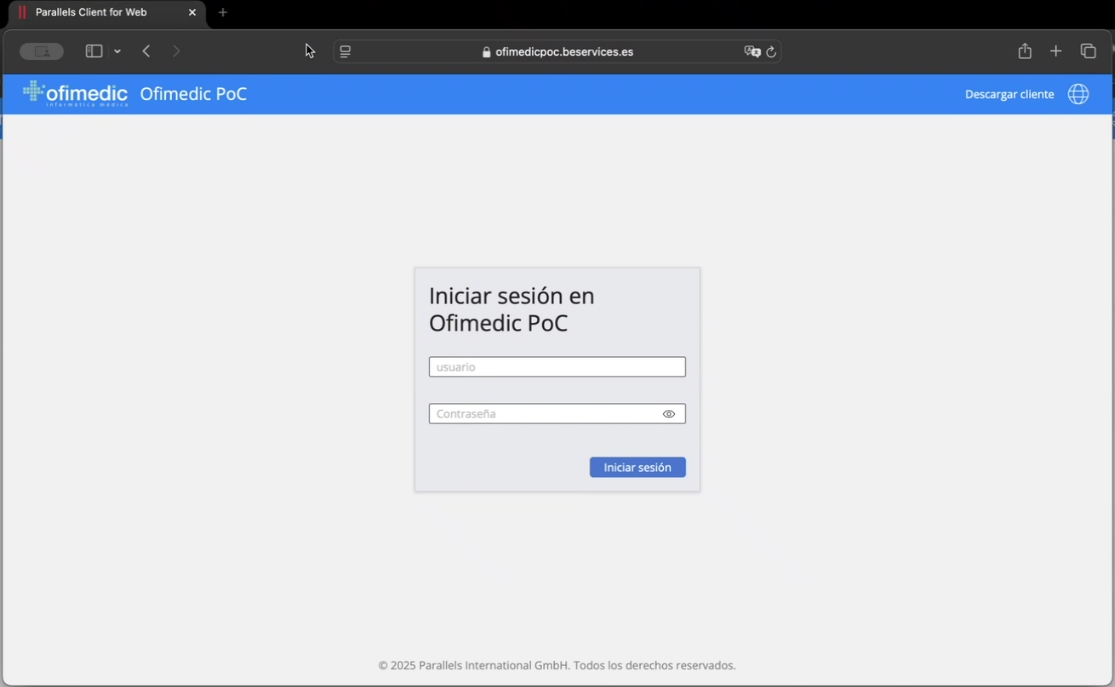Go back using the back arrow
The image size is (1115, 687).
(146, 51)
